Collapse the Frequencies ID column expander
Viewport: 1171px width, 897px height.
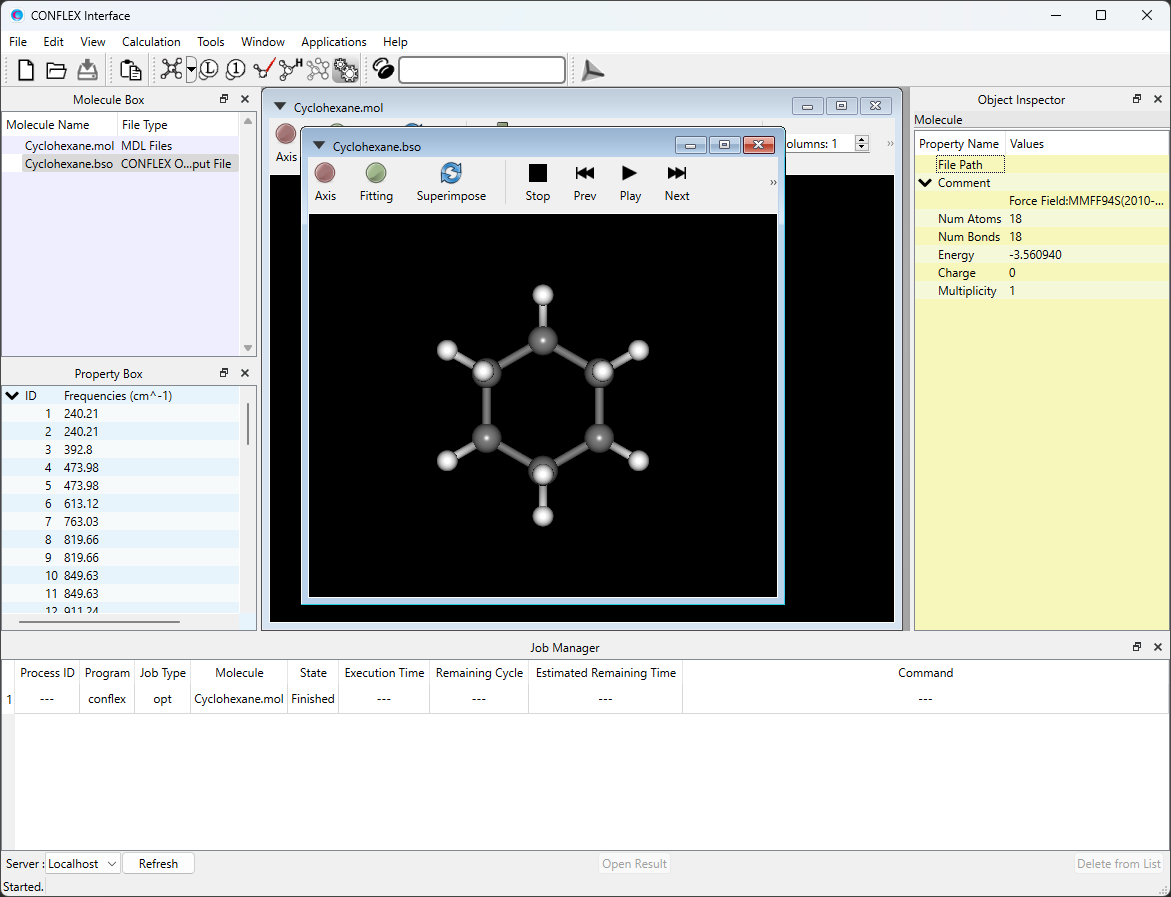point(12,396)
